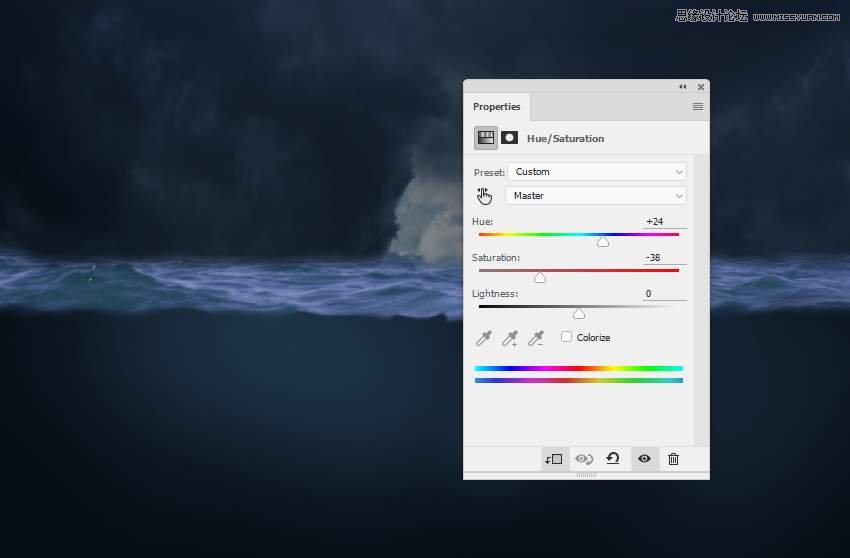Click the Lightness value field
Screen dimensions: 850x558
point(663,294)
